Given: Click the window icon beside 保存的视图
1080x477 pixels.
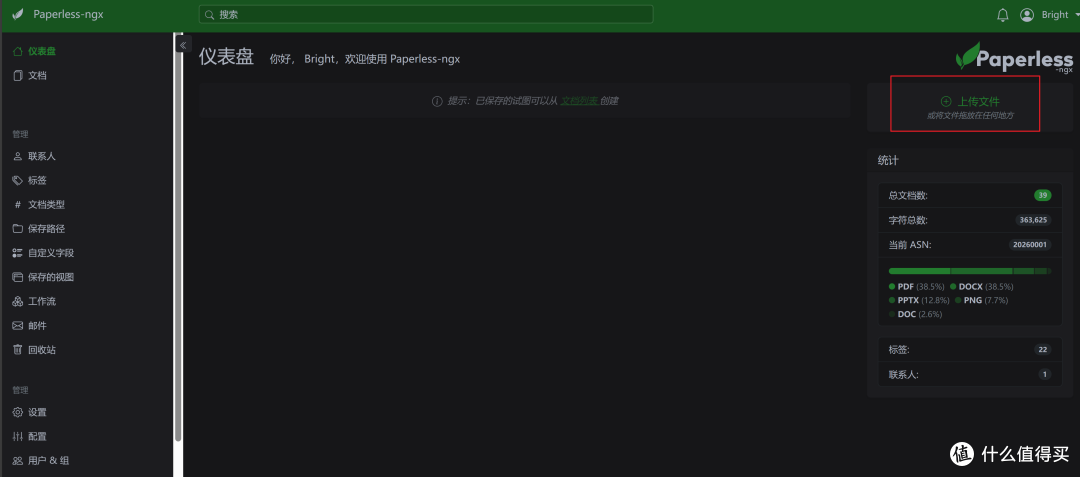Looking at the screenshot, I should click(x=18, y=277).
